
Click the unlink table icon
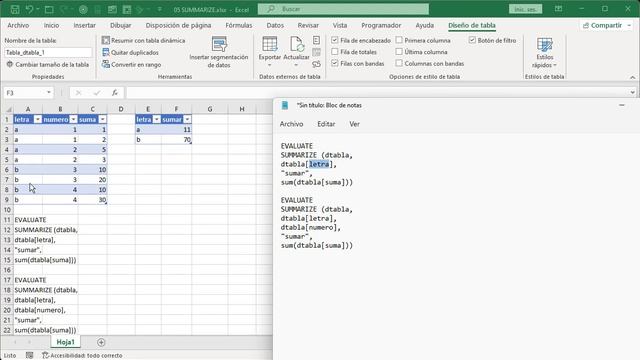click(x=316, y=64)
